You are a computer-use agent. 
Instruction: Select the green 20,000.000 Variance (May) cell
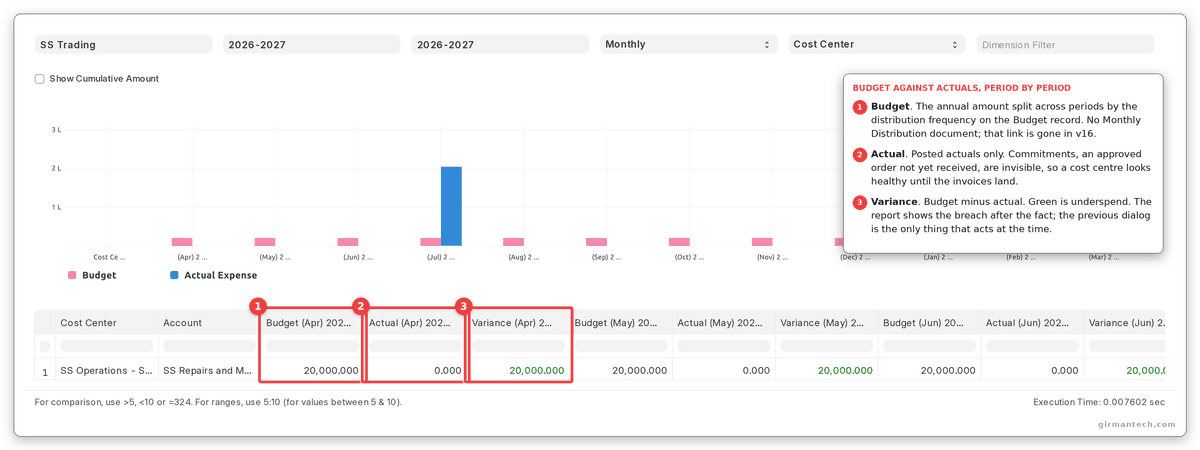point(827,370)
